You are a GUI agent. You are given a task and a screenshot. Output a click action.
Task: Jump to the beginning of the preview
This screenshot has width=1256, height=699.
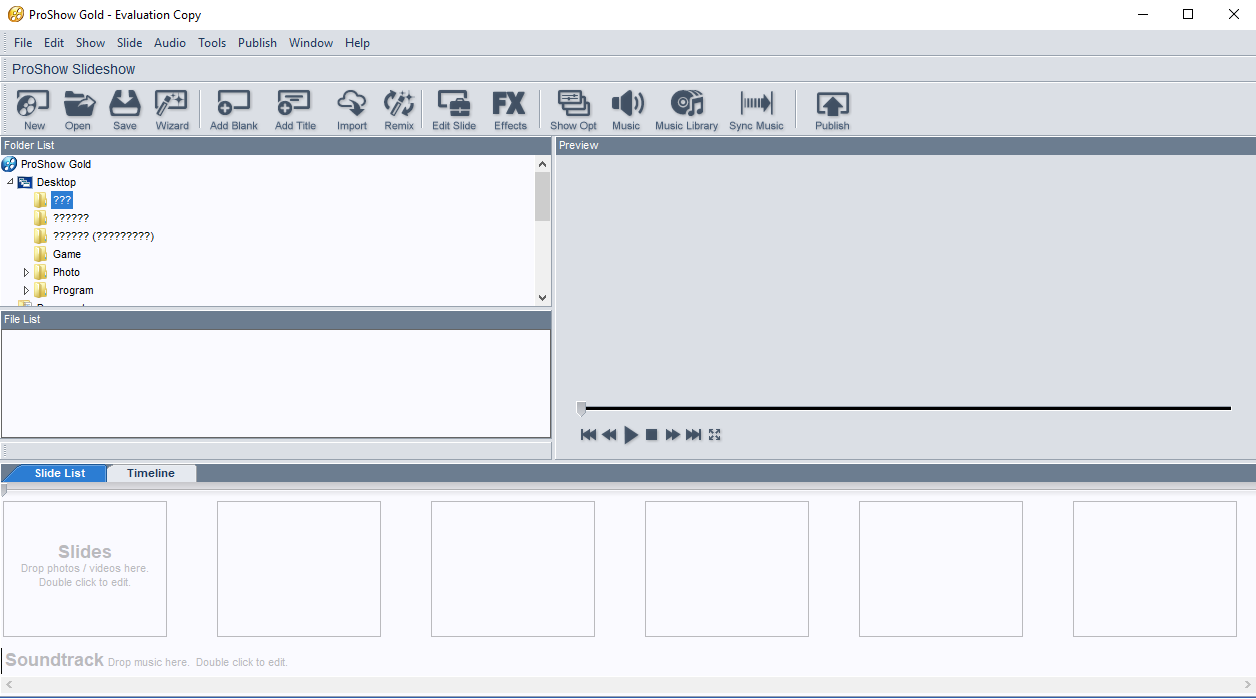click(x=588, y=435)
